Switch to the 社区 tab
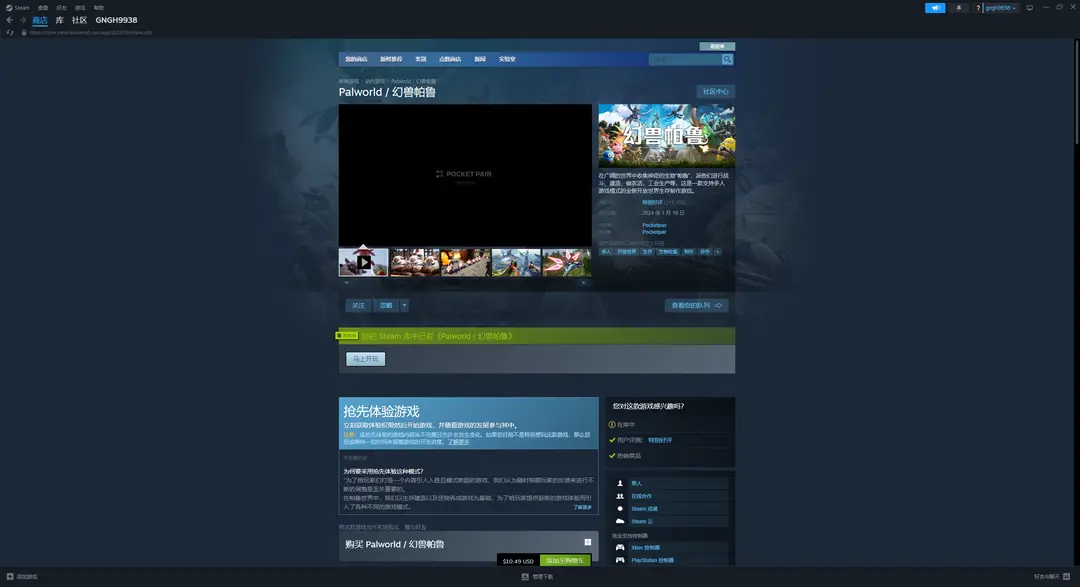Image resolution: width=1080 pixels, height=587 pixels. tap(79, 20)
